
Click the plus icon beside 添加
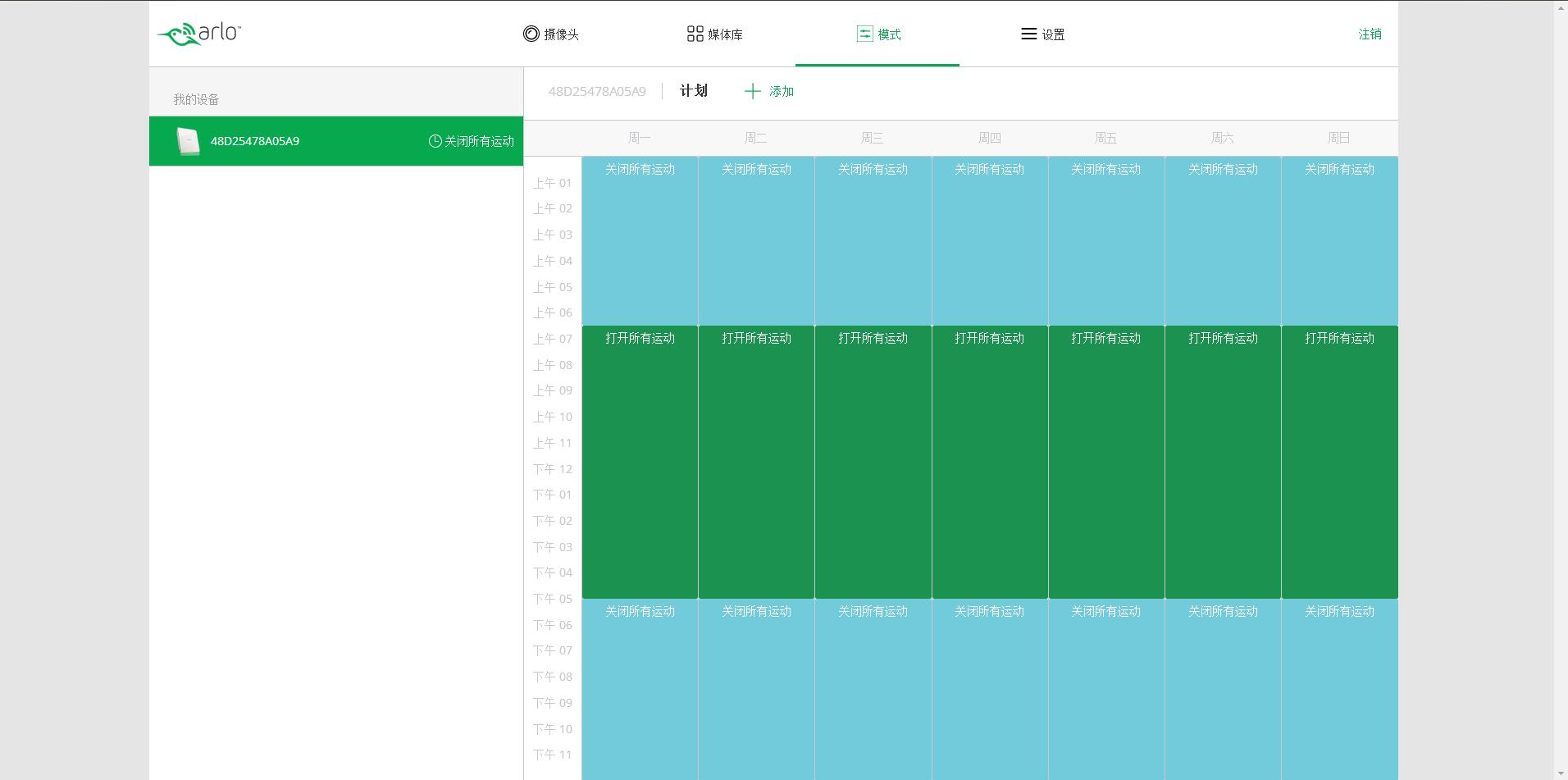tap(752, 91)
